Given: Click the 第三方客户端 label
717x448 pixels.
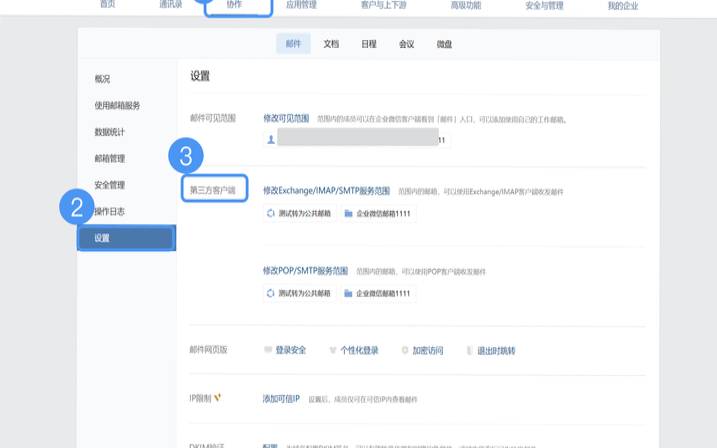Looking at the screenshot, I should (x=213, y=190).
